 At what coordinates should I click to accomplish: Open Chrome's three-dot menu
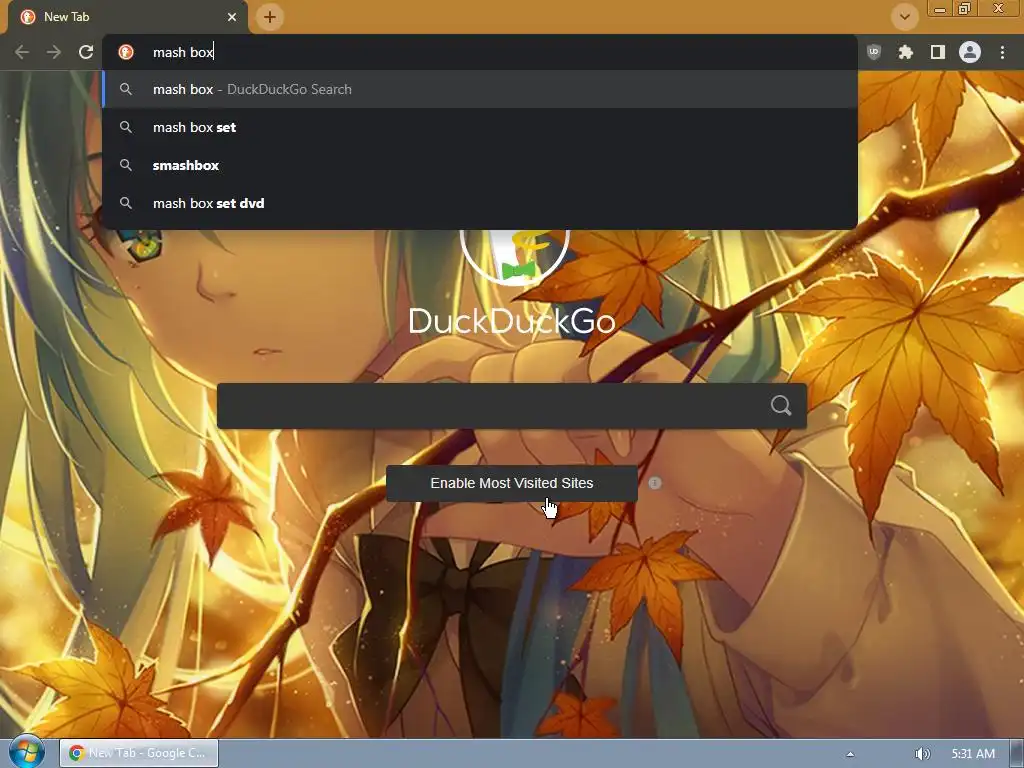point(1002,52)
